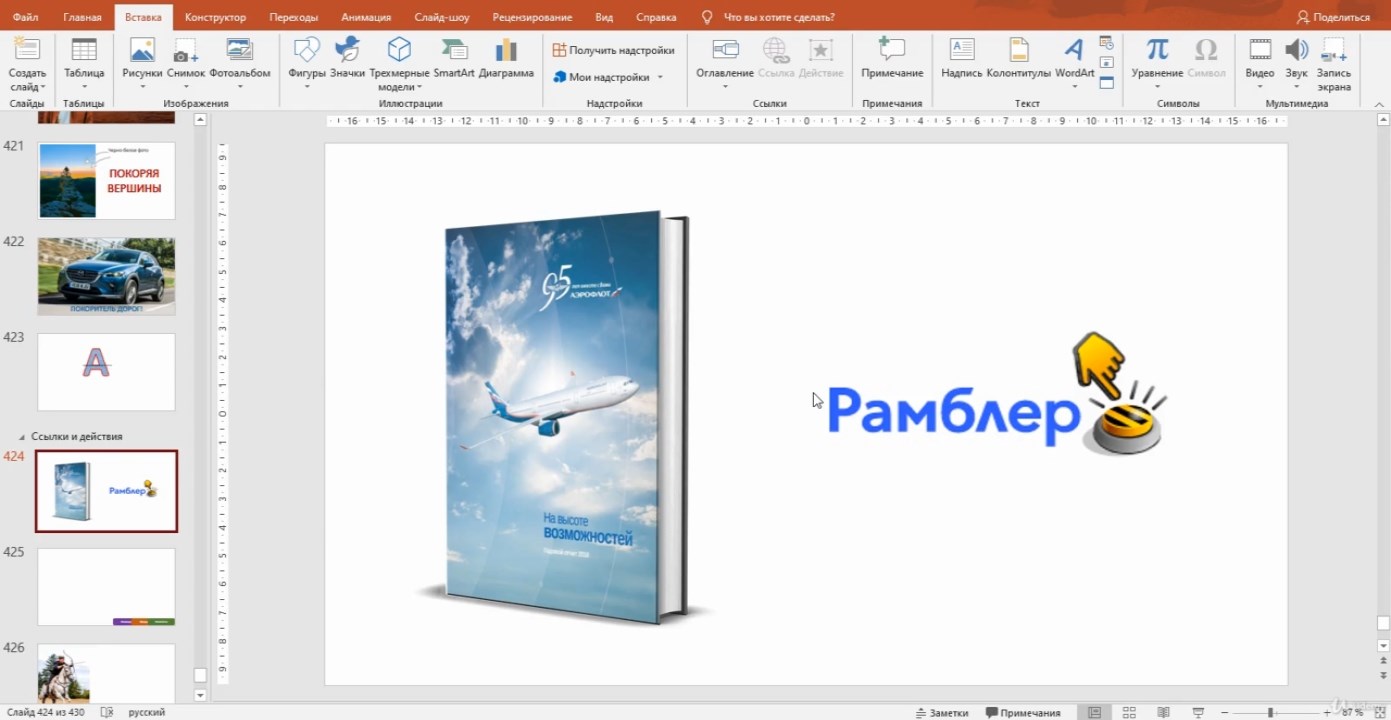The image size is (1391, 720).
Task: Start Запись экрана (Screen Recording)
Action: click(x=1334, y=62)
